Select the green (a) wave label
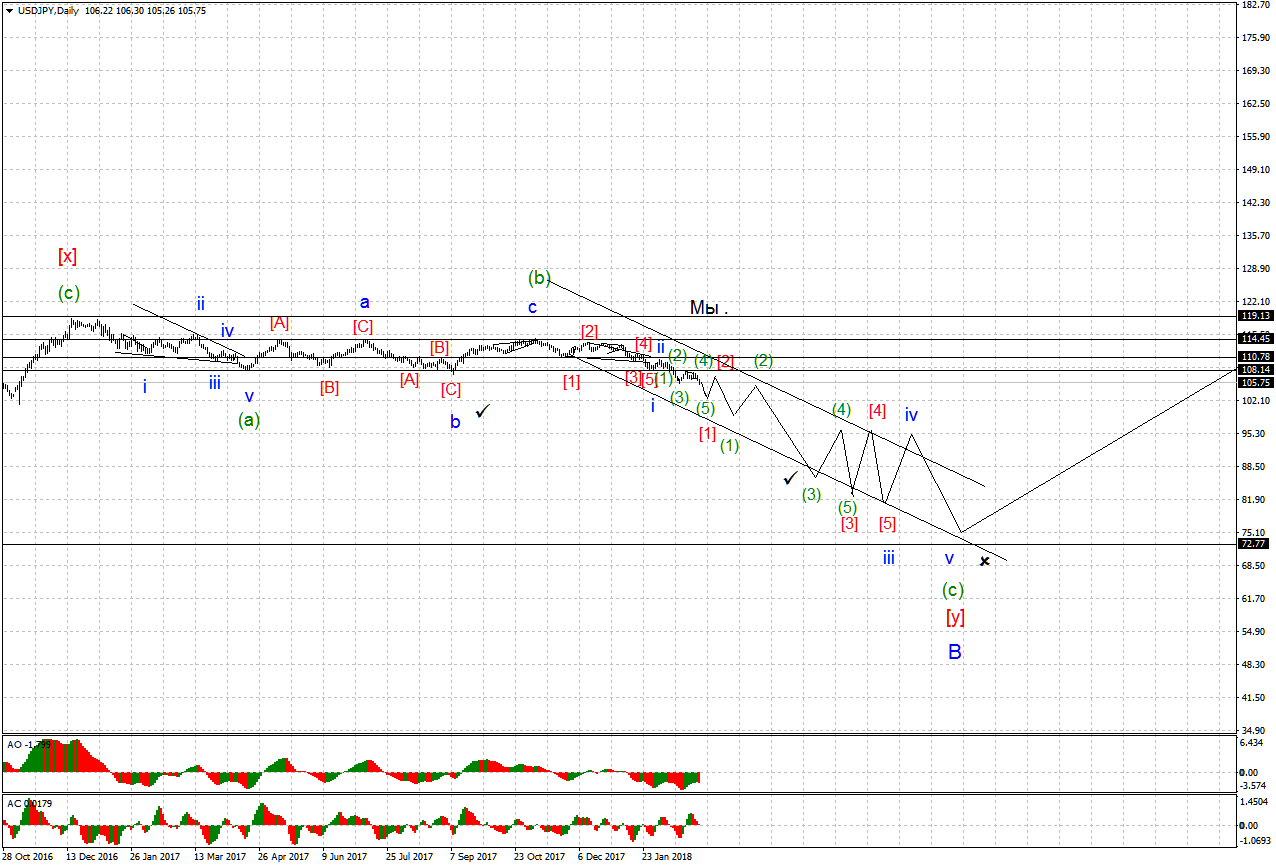Image resolution: width=1276 pixels, height=868 pixels. coord(249,420)
